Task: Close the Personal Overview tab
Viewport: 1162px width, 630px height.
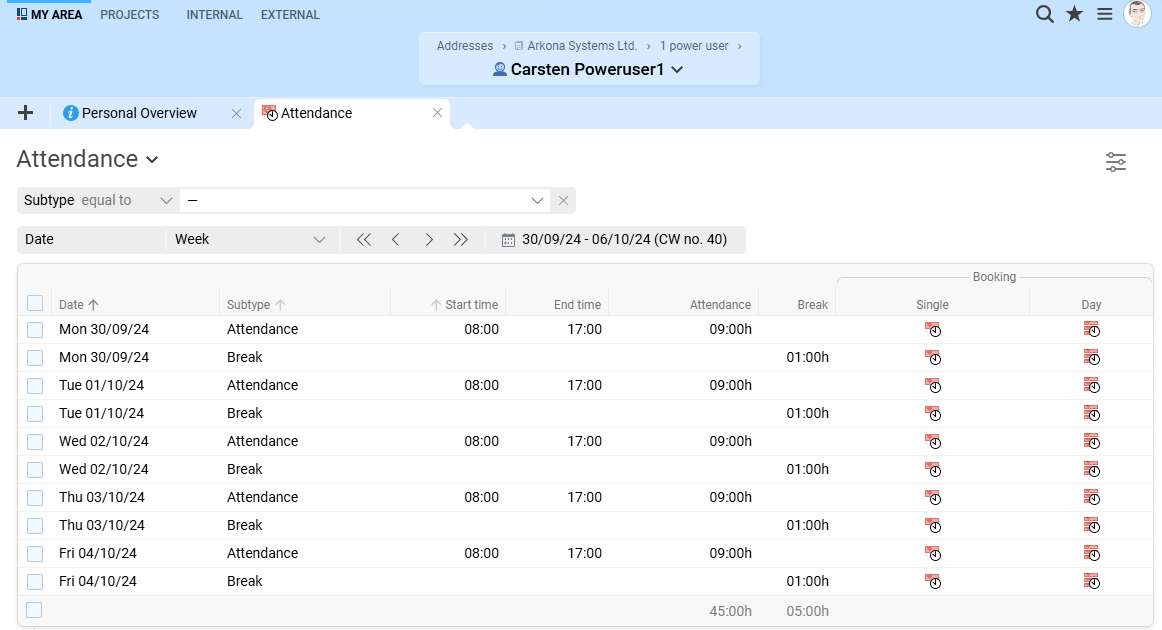Action: [x=236, y=113]
